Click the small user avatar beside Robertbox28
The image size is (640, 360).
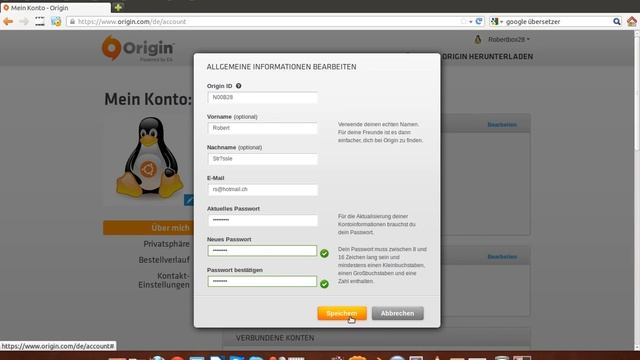pos(478,39)
